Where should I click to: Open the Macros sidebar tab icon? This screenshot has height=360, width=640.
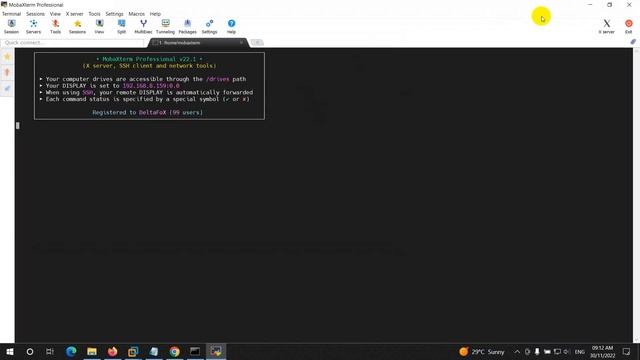(x=7, y=89)
